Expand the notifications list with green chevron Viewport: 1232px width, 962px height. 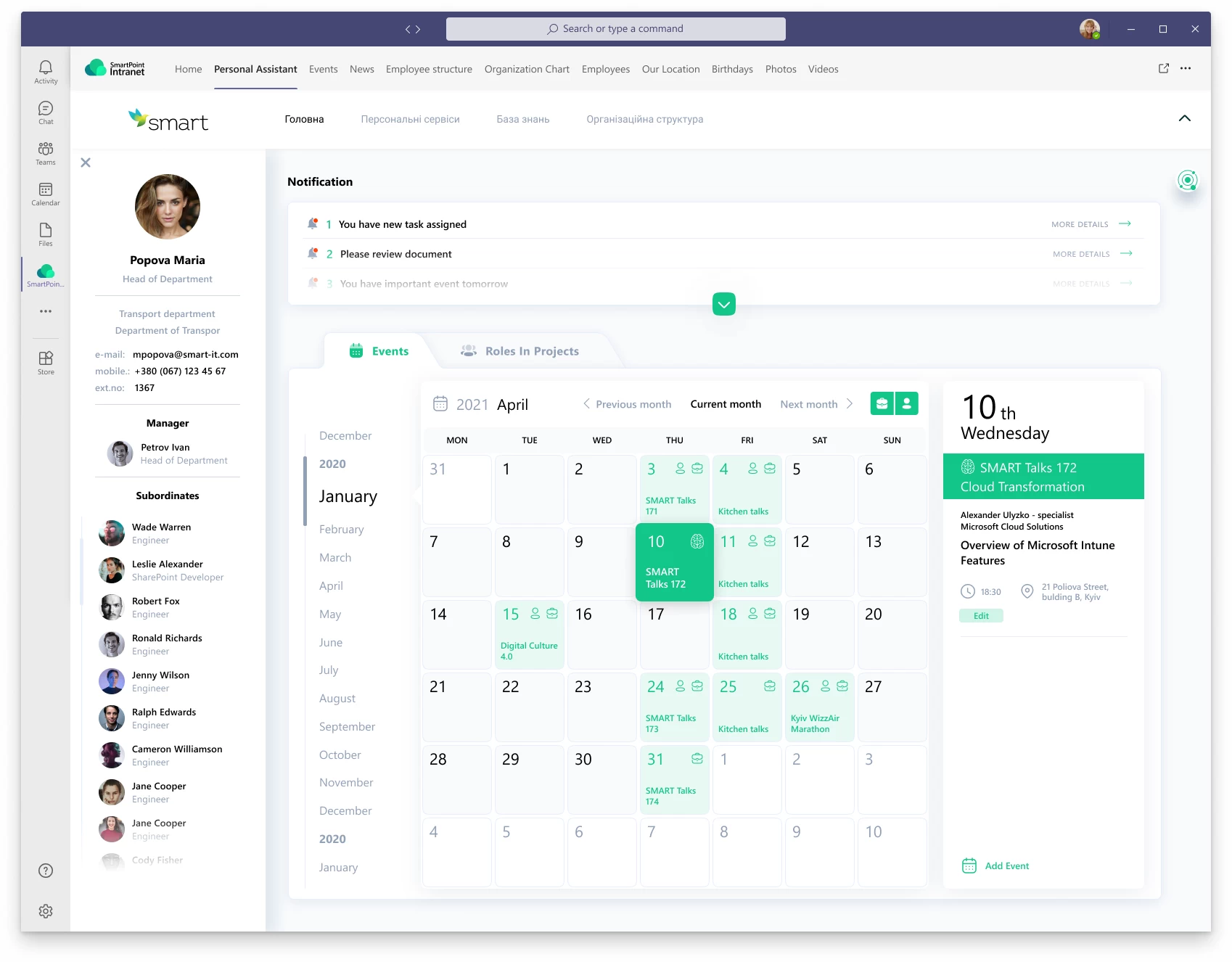[x=724, y=304]
